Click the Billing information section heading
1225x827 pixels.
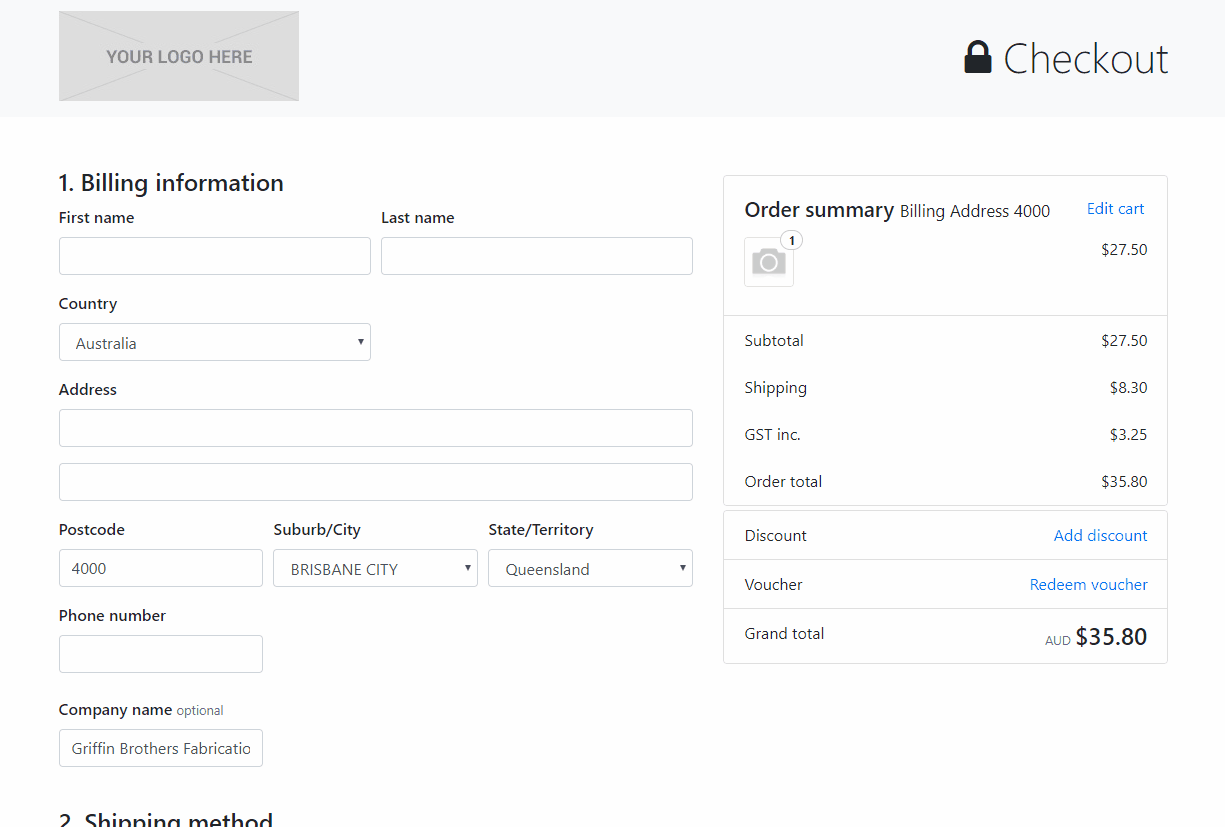click(x=171, y=183)
